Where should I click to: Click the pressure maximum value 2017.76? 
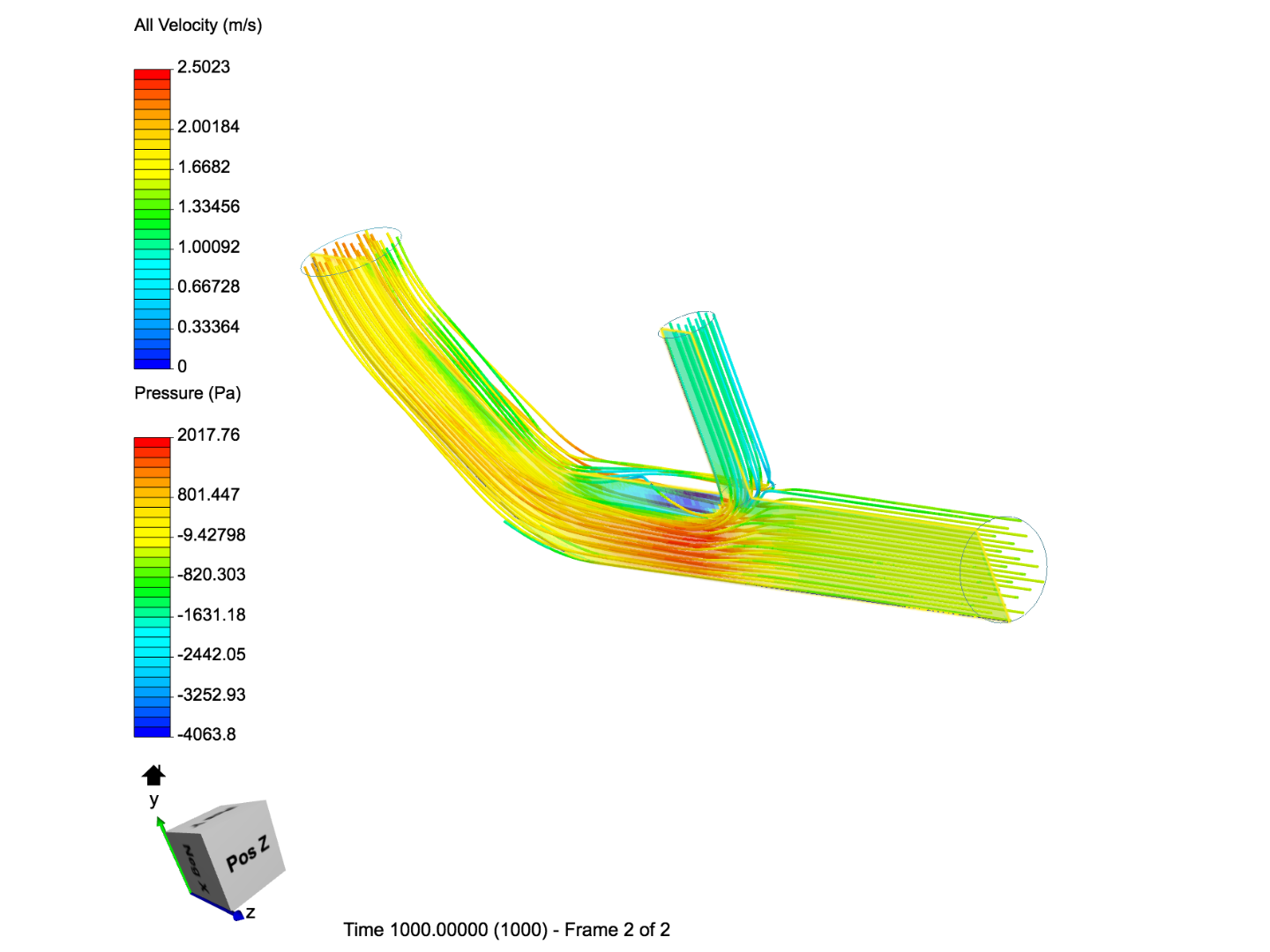pos(208,435)
